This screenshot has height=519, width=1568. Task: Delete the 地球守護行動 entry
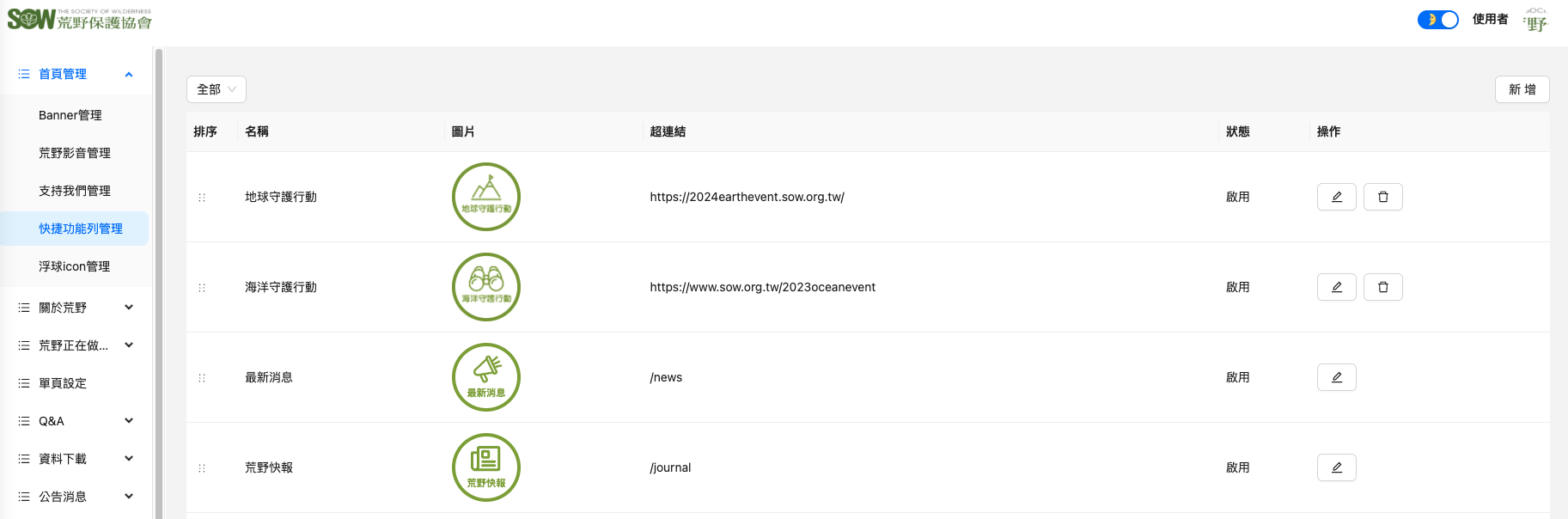coord(1382,197)
